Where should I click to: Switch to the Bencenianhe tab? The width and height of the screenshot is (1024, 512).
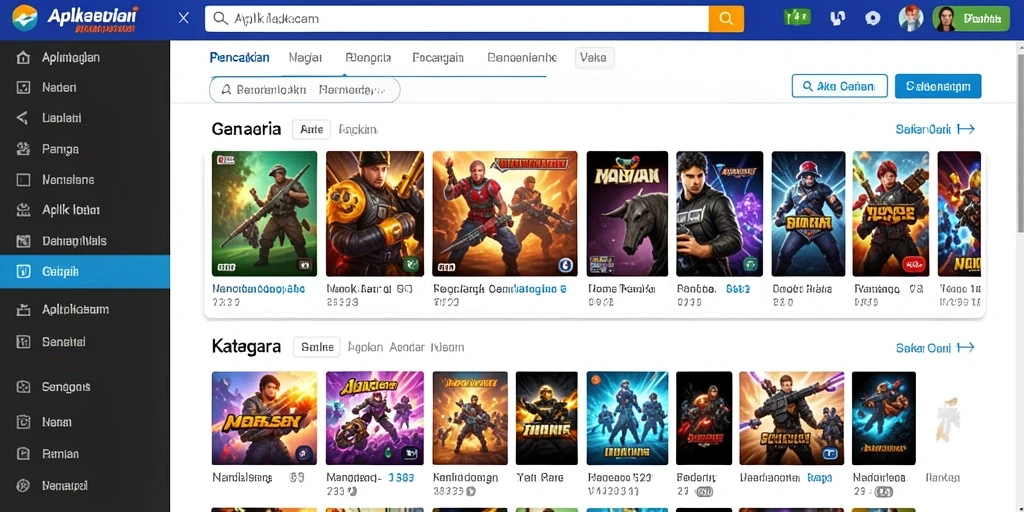pos(522,57)
